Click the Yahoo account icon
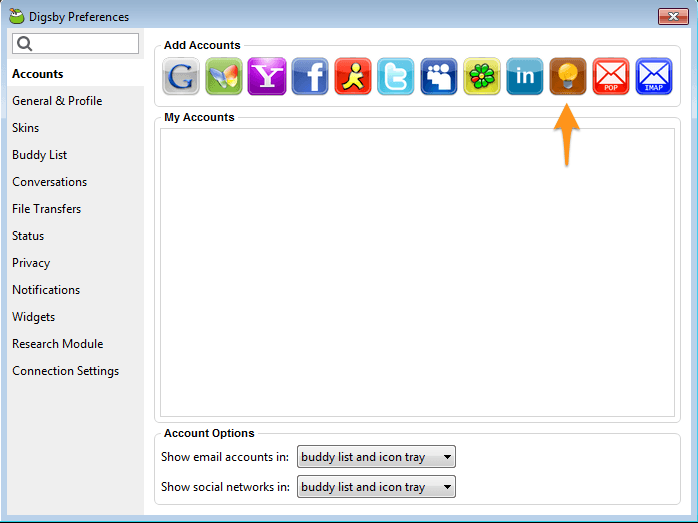Image resolution: width=698 pixels, height=523 pixels. click(267, 76)
